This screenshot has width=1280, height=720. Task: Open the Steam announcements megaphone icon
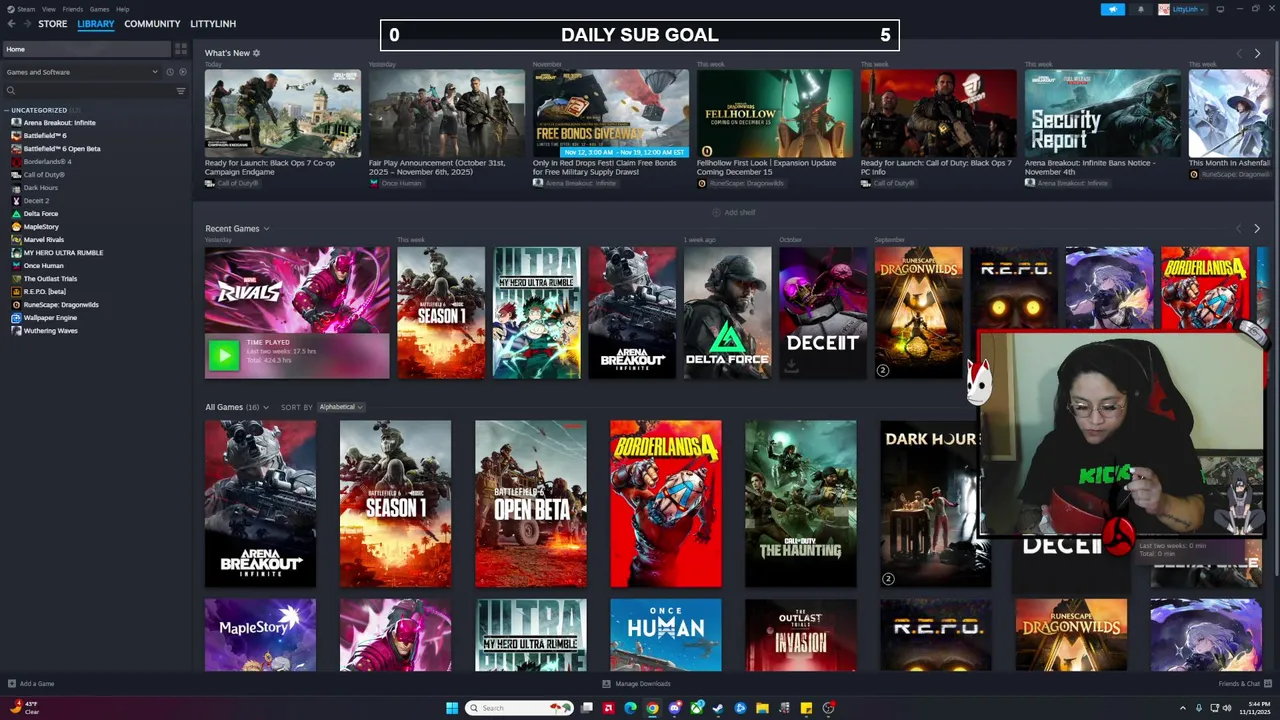1113,9
